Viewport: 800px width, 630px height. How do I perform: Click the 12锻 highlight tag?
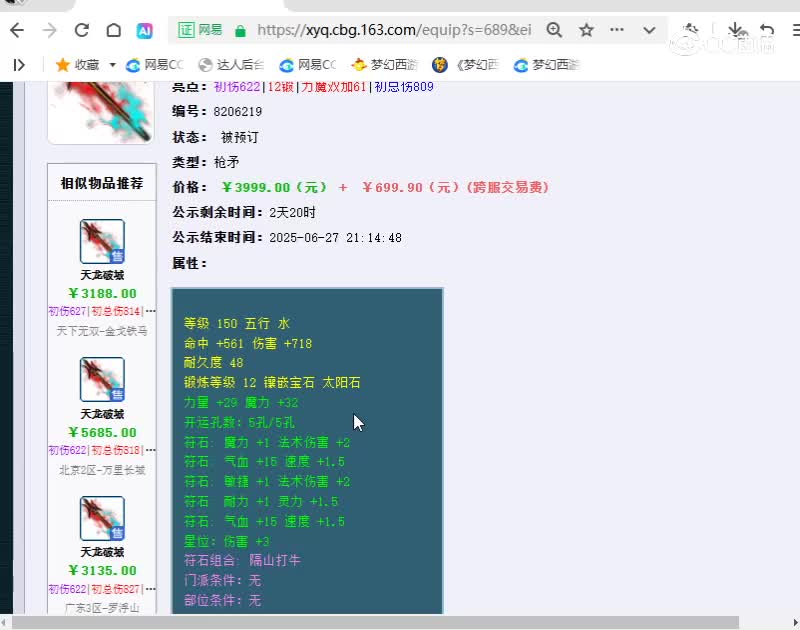pyautogui.click(x=281, y=87)
